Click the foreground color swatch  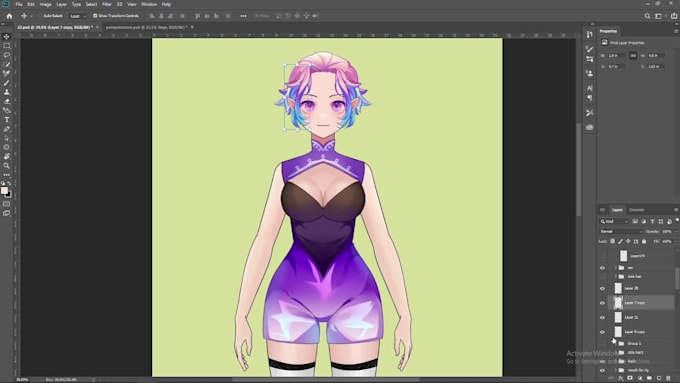click(x=4, y=190)
